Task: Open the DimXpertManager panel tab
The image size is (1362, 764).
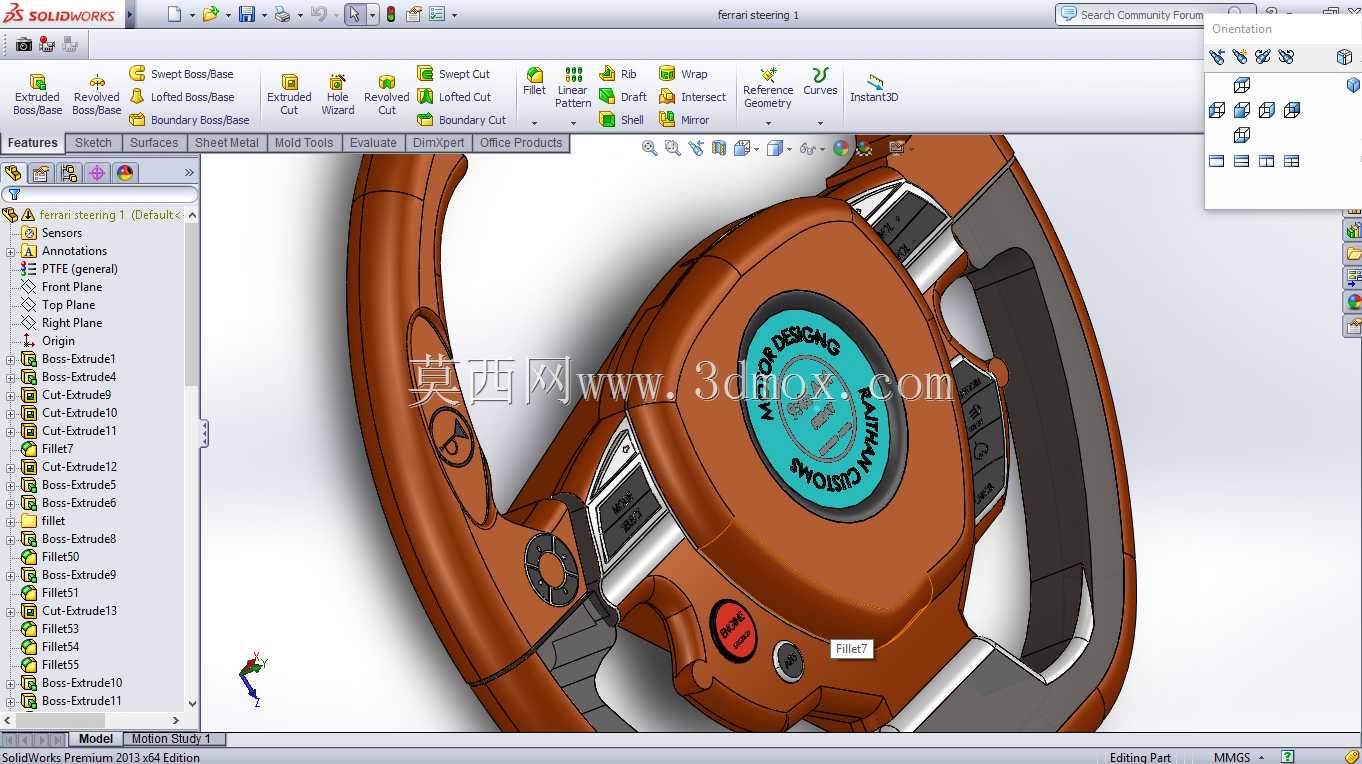Action: (97, 173)
